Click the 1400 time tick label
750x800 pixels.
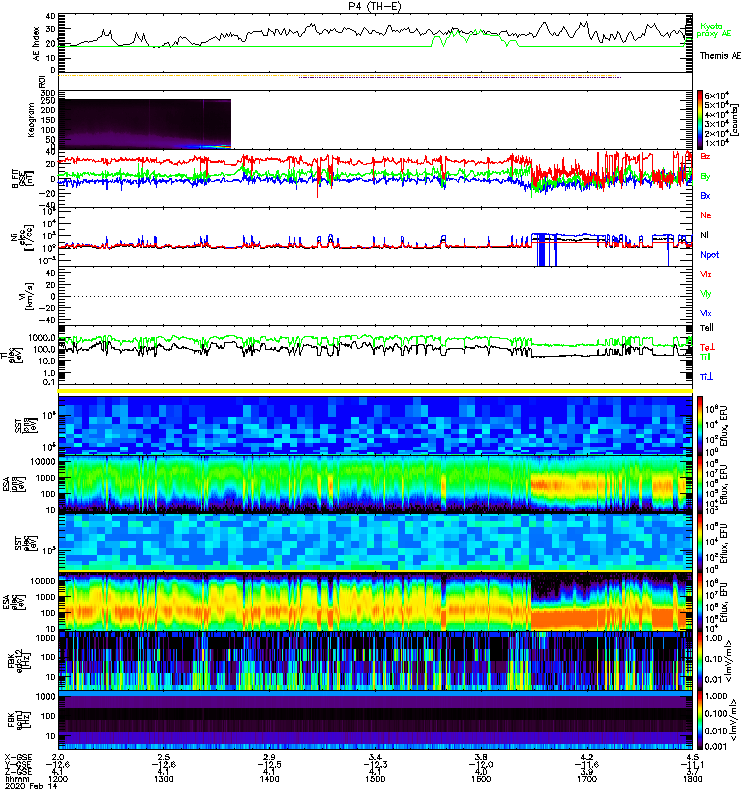click(269, 779)
